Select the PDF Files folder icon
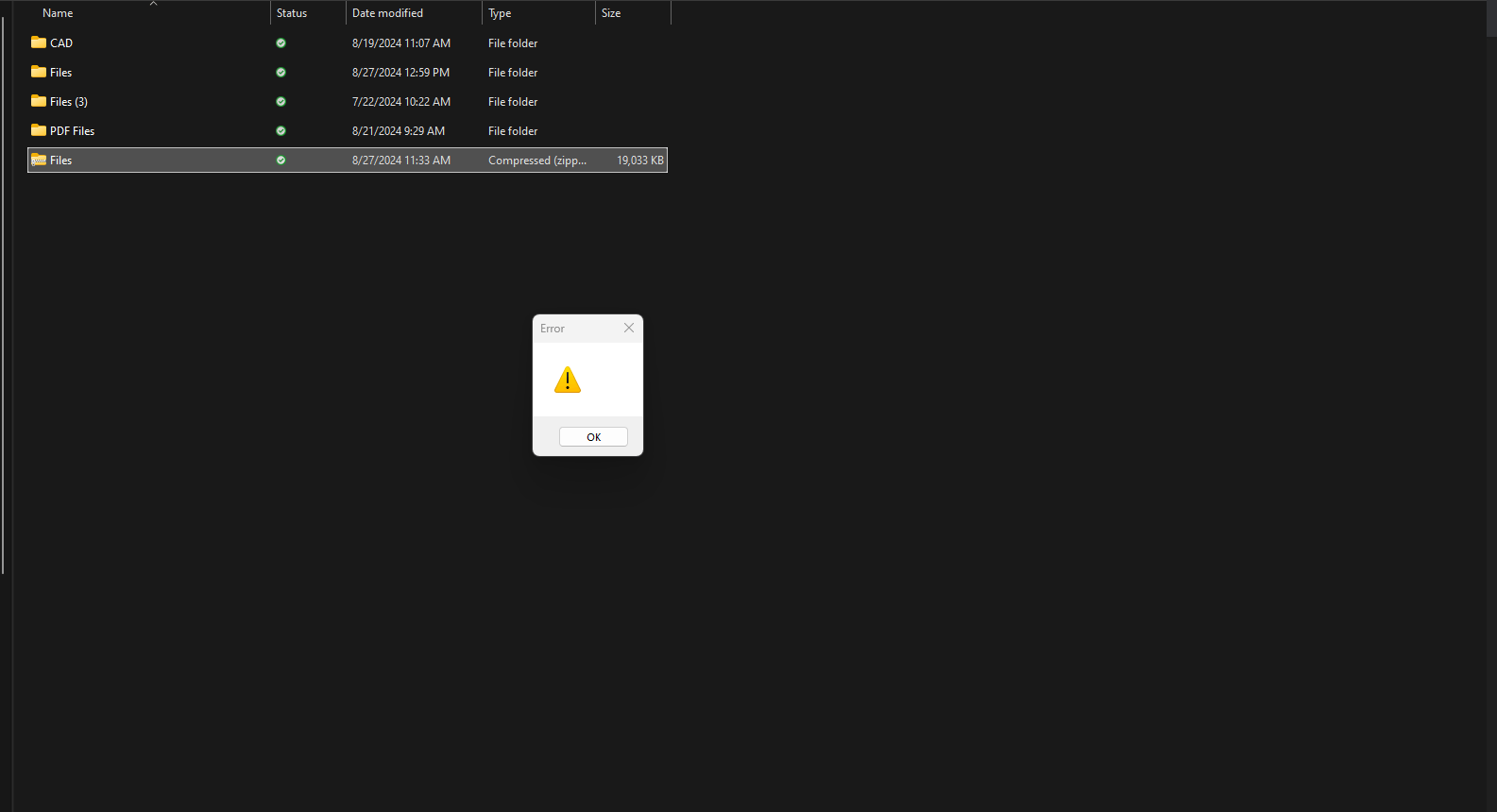The height and width of the screenshot is (812, 1497). (39, 130)
